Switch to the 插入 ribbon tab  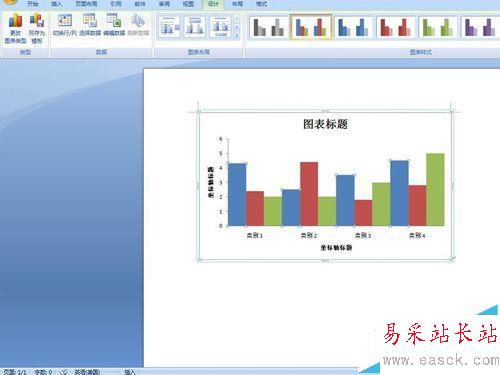[57, 4]
